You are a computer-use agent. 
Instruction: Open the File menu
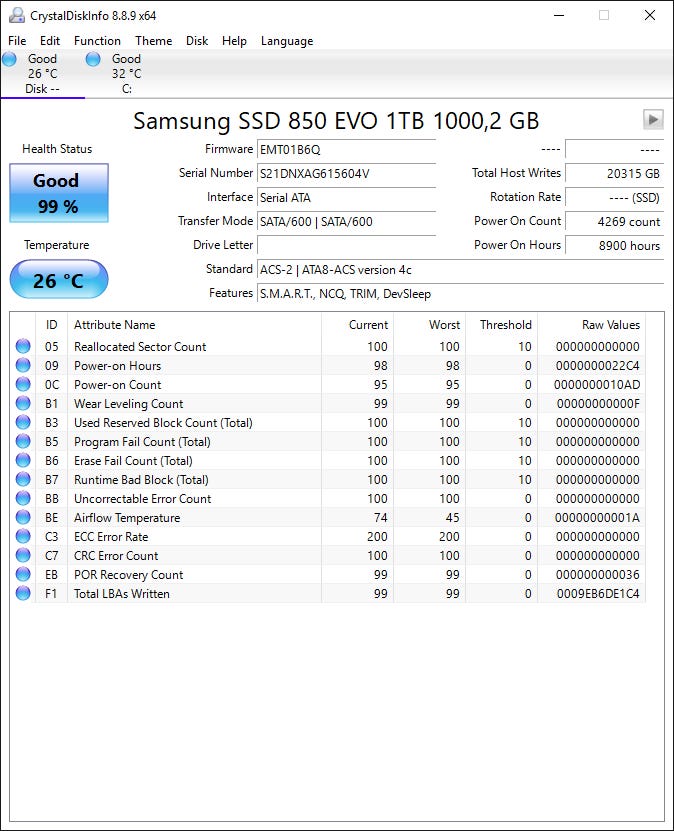(17, 41)
